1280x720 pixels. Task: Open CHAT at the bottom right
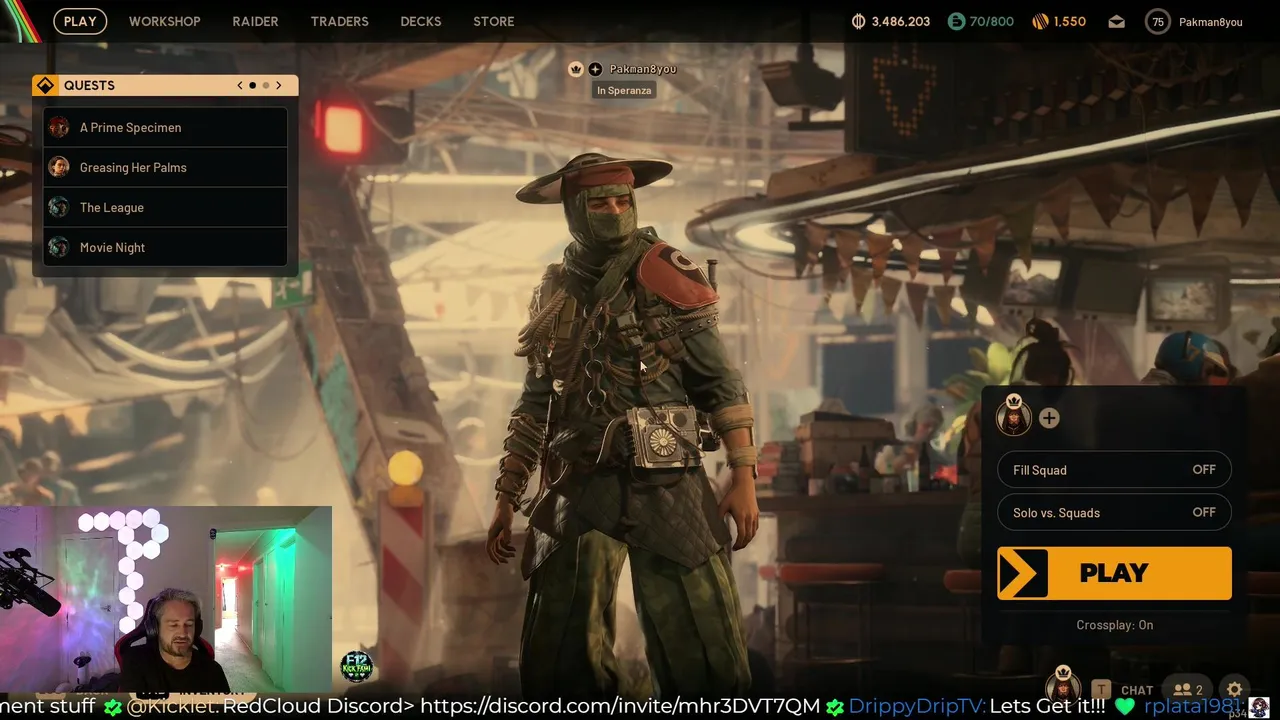coord(1137,690)
